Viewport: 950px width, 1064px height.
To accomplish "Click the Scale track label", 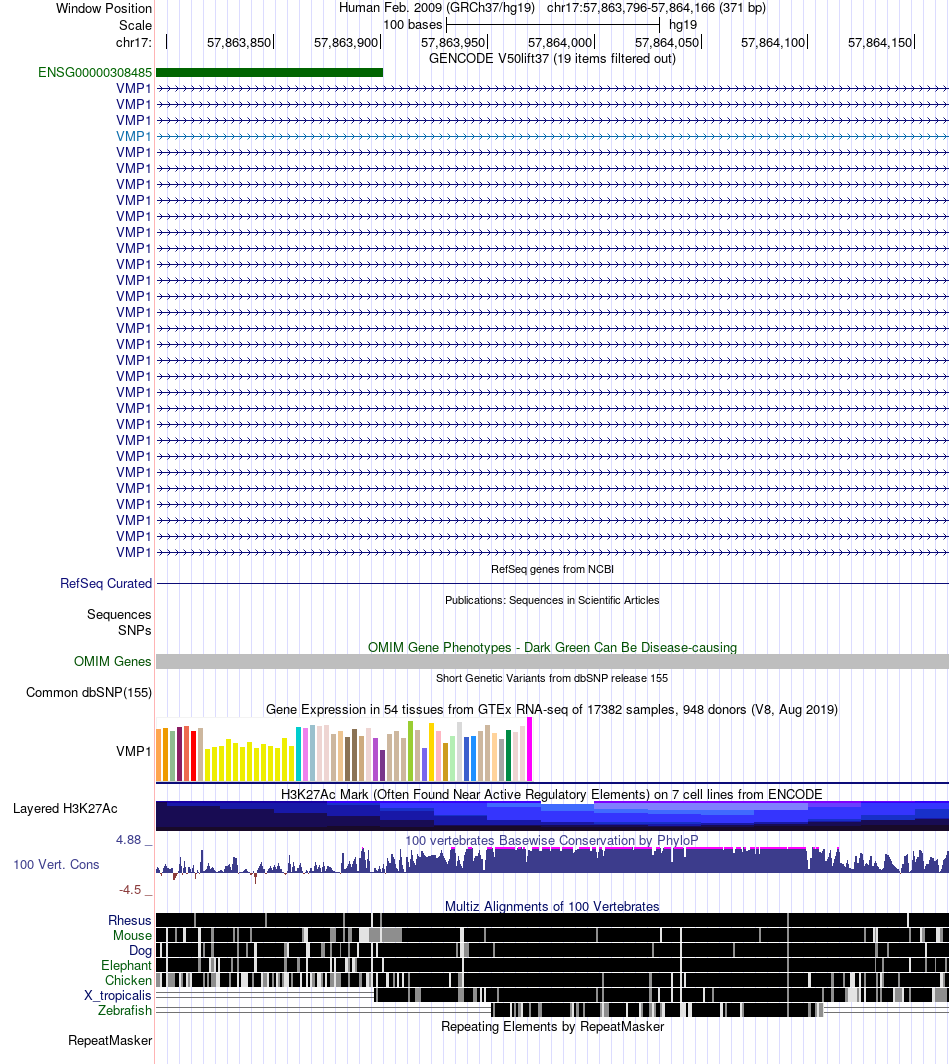I will coord(135,26).
